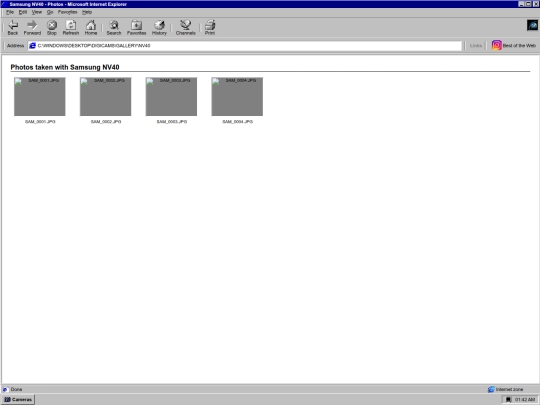Click the Forward toolbar arrow
The image size is (540, 405).
pos(32,28)
